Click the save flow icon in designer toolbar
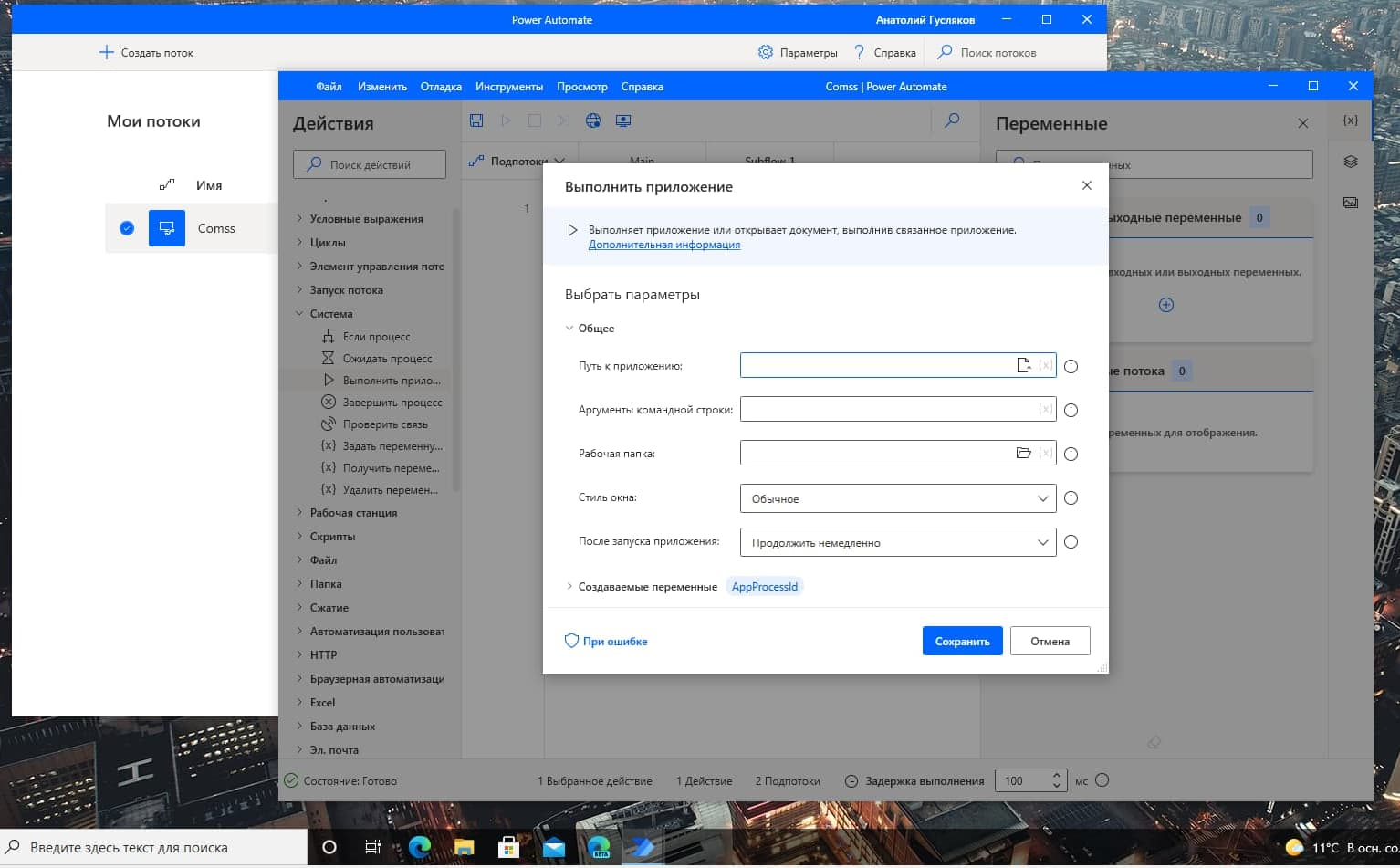 click(x=476, y=120)
